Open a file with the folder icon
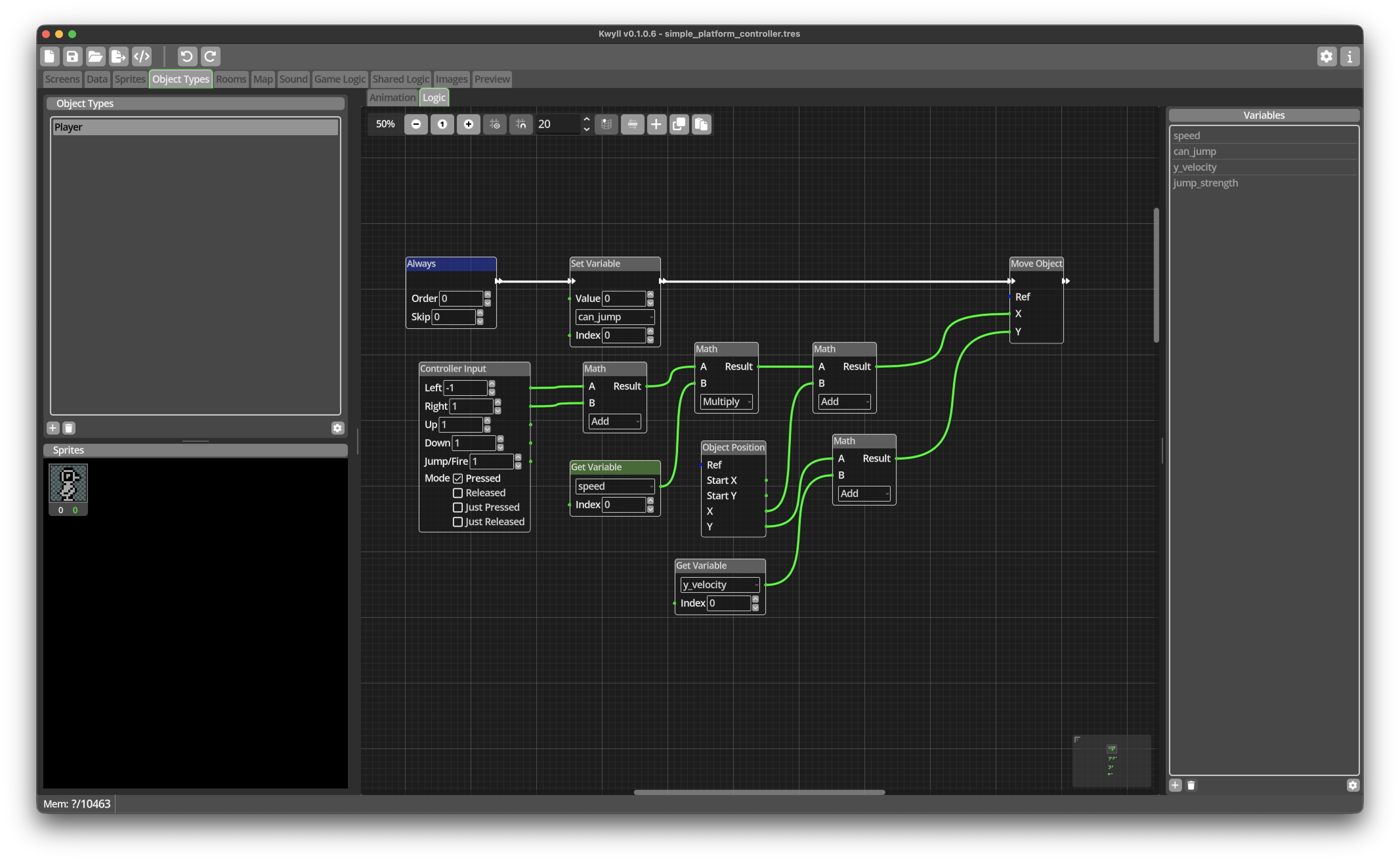Image resolution: width=1400 pixels, height=862 pixels. 95,56
